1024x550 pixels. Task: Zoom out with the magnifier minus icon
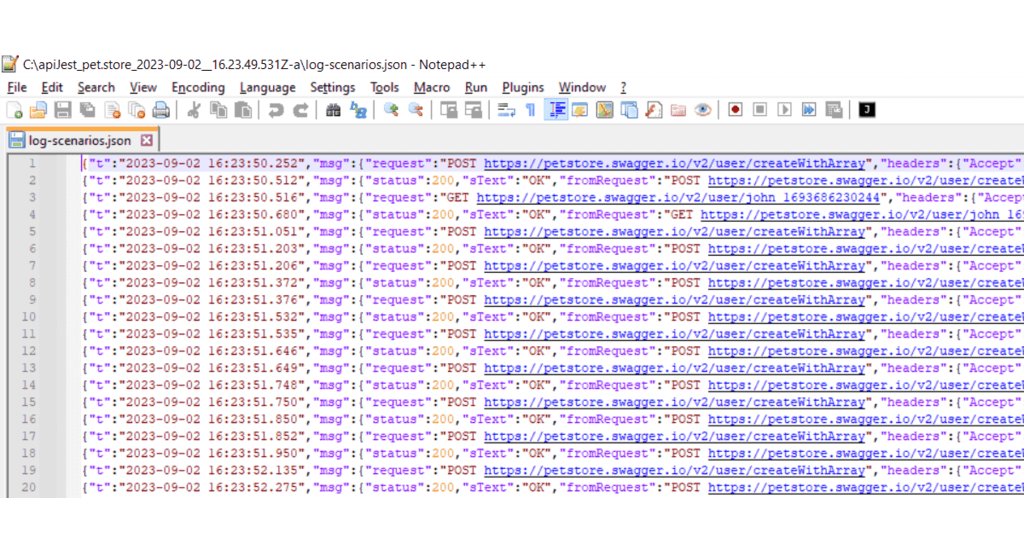click(x=415, y=110)
